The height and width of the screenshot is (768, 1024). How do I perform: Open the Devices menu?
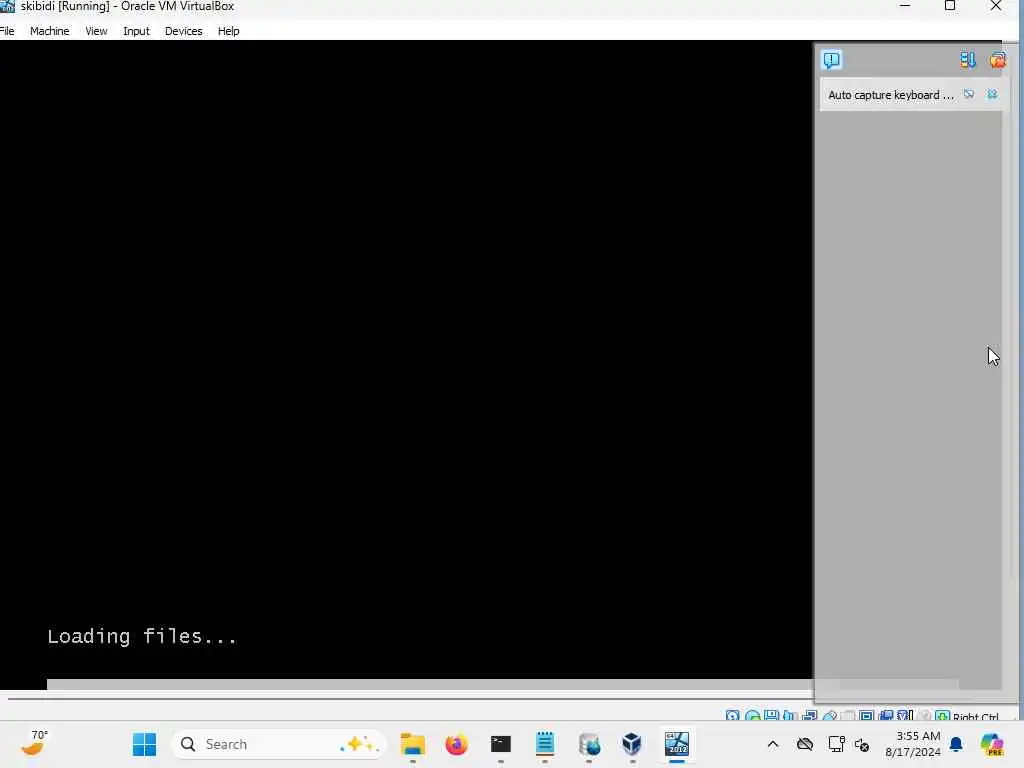tap(184, 31)
